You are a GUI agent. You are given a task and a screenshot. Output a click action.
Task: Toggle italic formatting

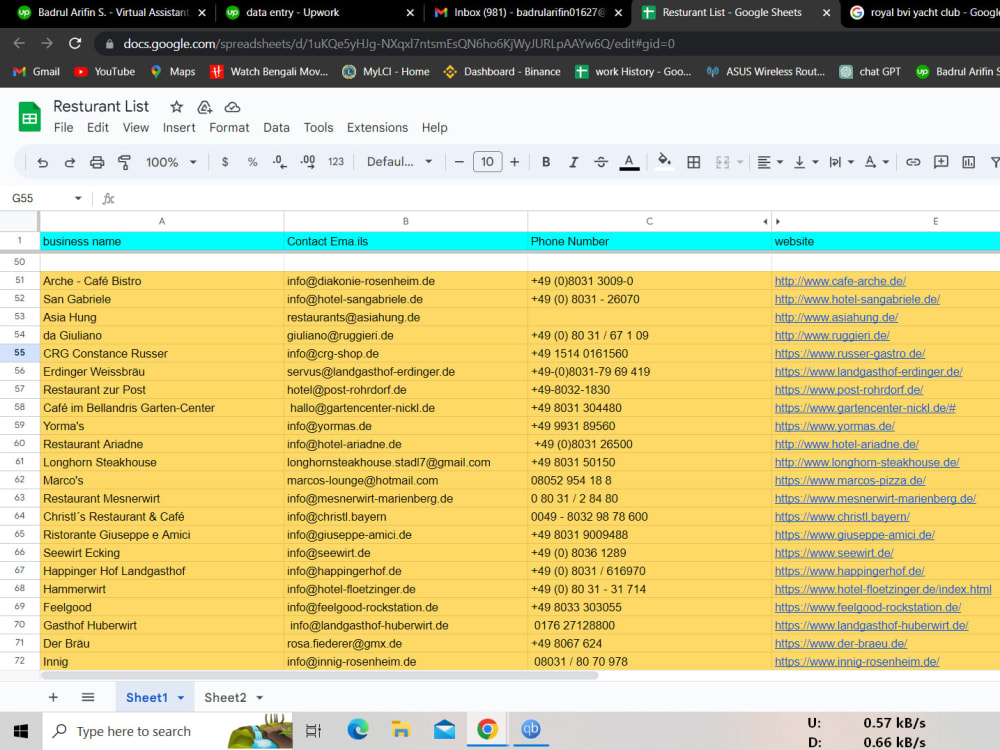[x=573, y=162]
